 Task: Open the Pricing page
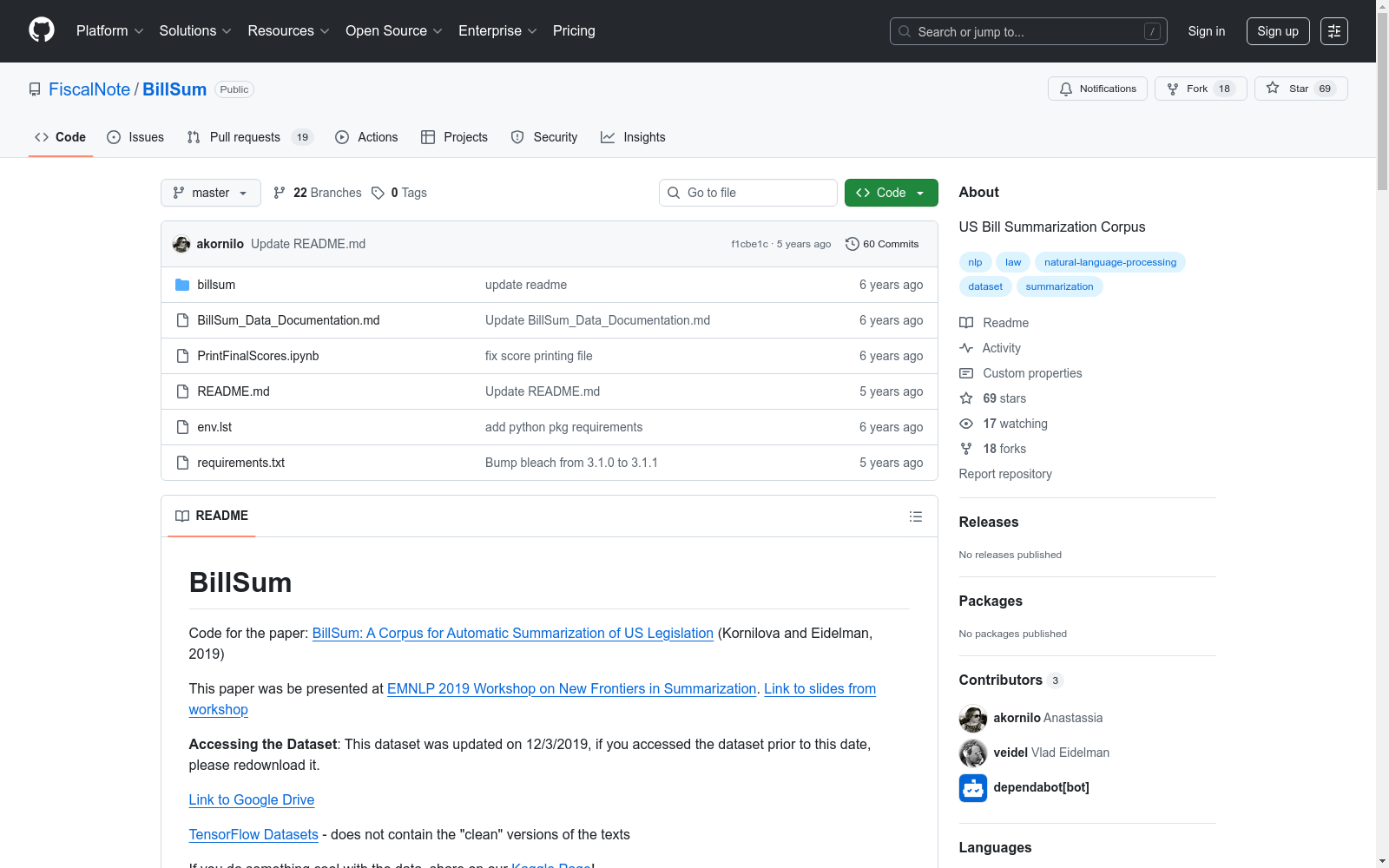pos(574,31)
